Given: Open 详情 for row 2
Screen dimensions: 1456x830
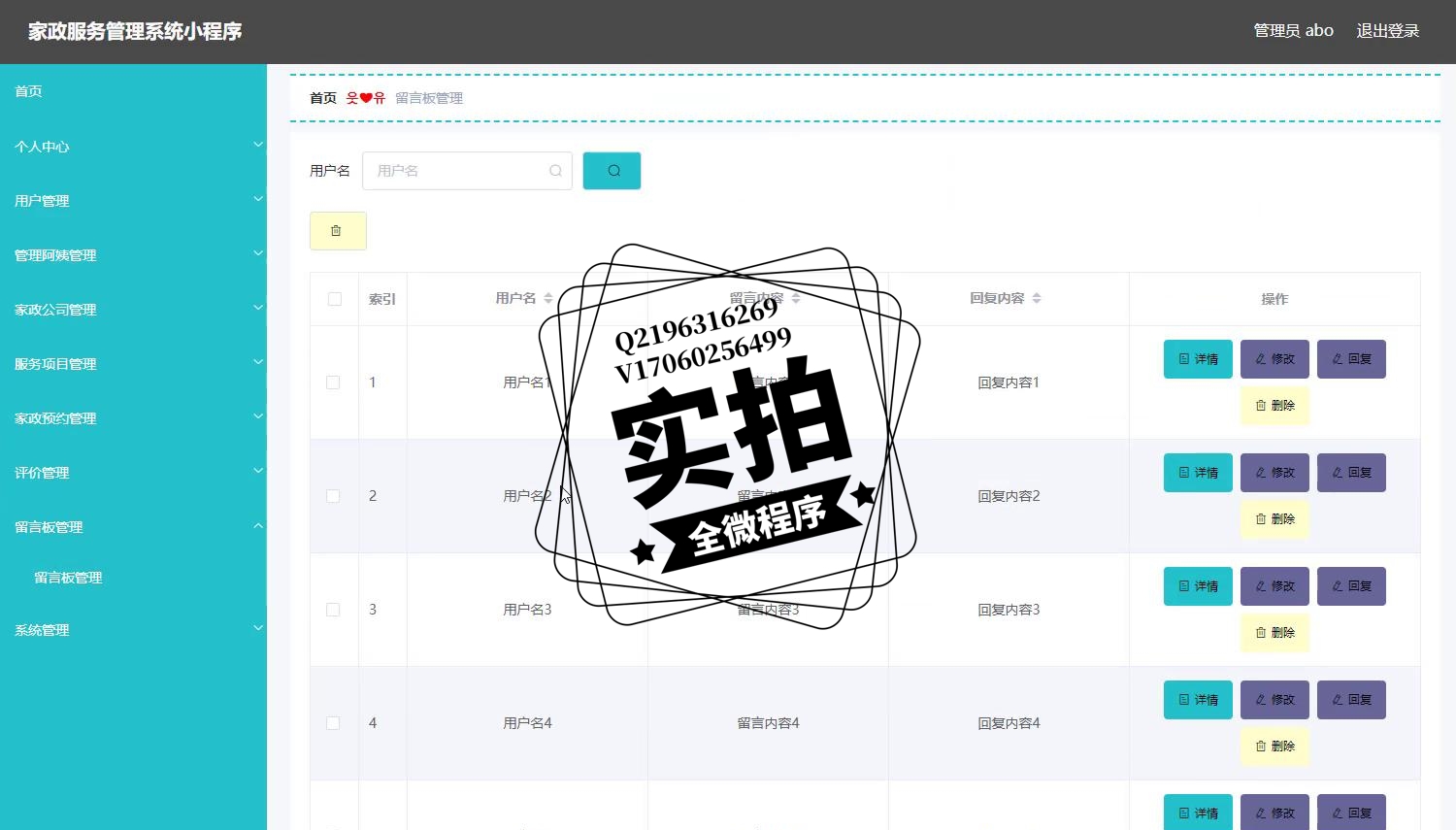Looking at the screenshot, I should [x=1198, y=473].
